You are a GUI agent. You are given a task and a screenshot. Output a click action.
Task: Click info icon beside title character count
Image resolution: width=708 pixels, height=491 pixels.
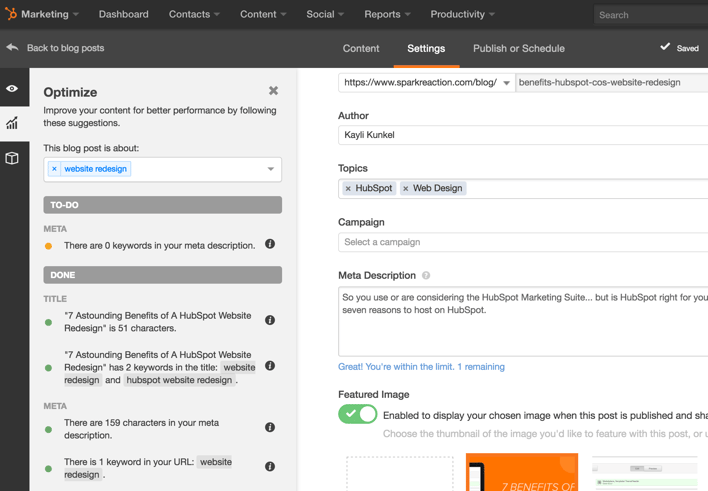tap(270, 321)
